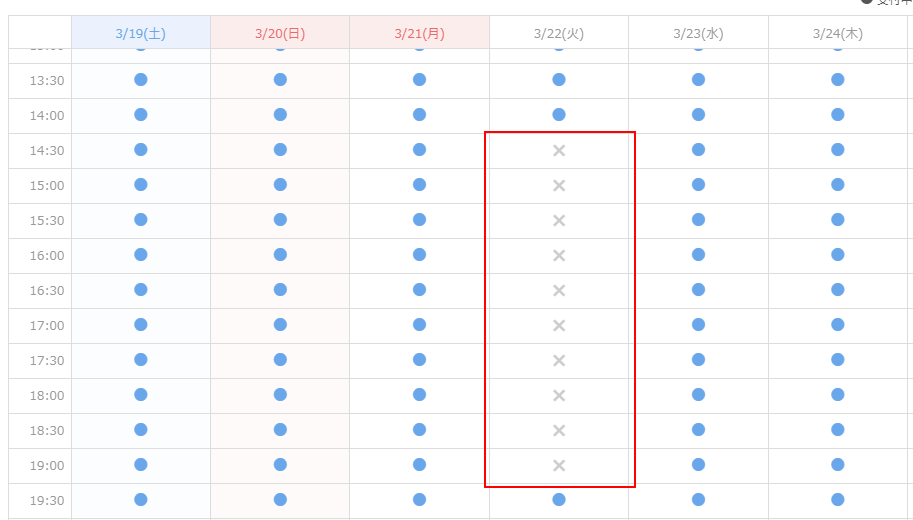Select available slot 3/22 at 19:30
Screen dimensions: 913x520
[x=559, y=499]
